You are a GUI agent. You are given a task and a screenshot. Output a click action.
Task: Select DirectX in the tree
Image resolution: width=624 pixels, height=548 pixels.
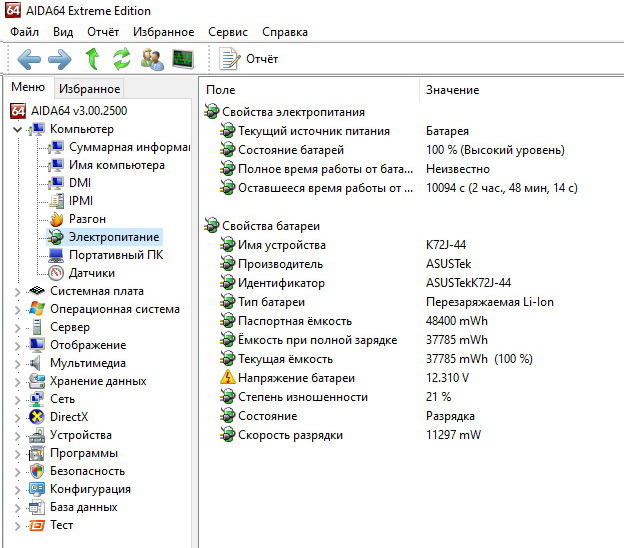pyautogui.click(x=69, y=417)
